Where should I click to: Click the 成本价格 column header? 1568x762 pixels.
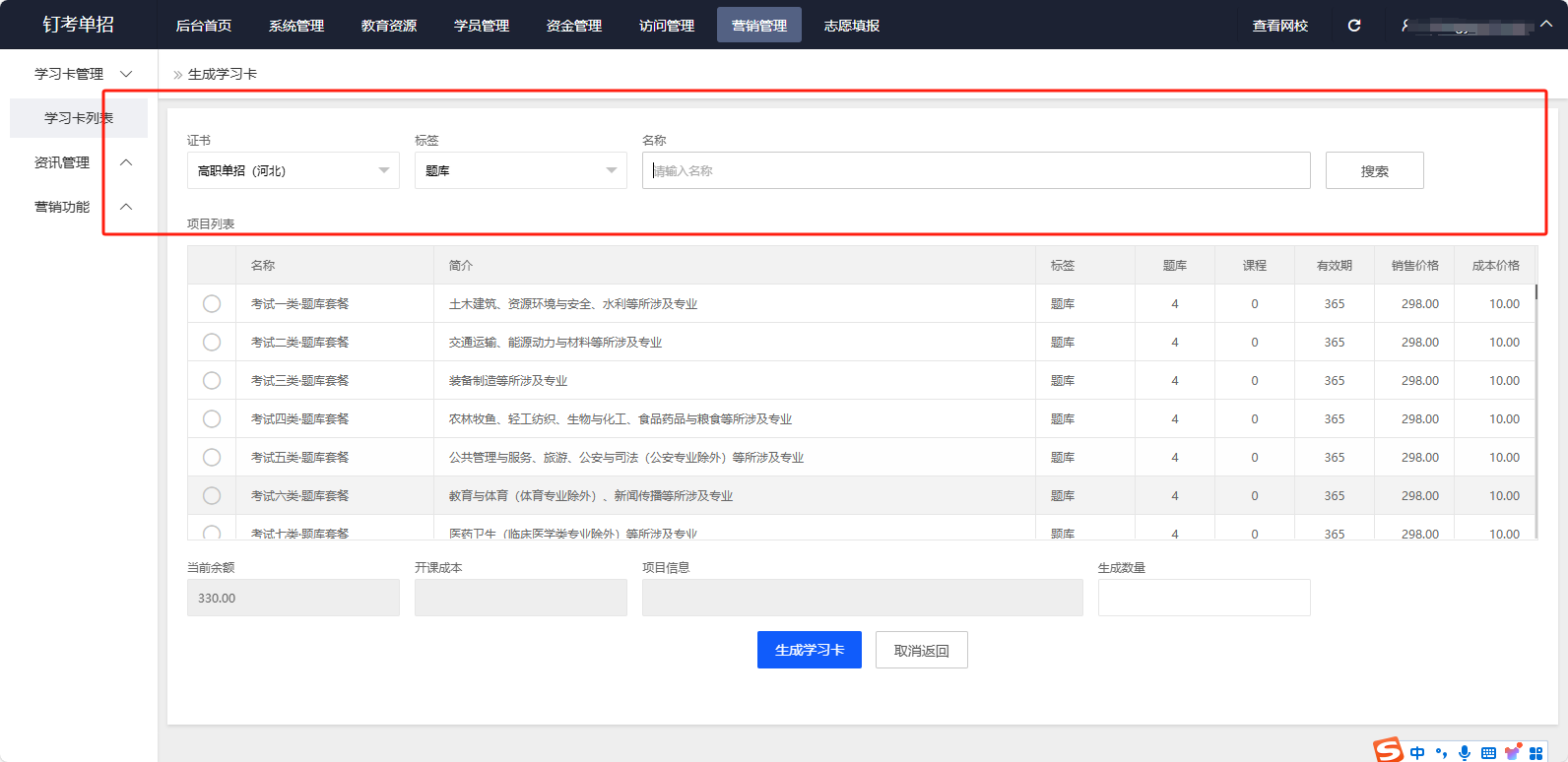click(x=1496, y=266)
